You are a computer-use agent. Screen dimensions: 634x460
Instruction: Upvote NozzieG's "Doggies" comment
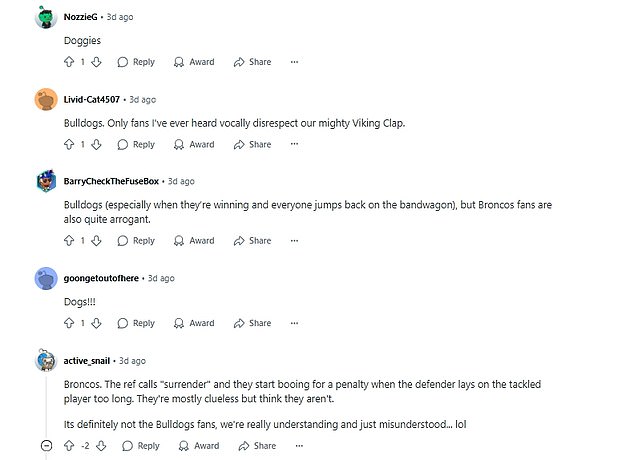coord(69,62)
